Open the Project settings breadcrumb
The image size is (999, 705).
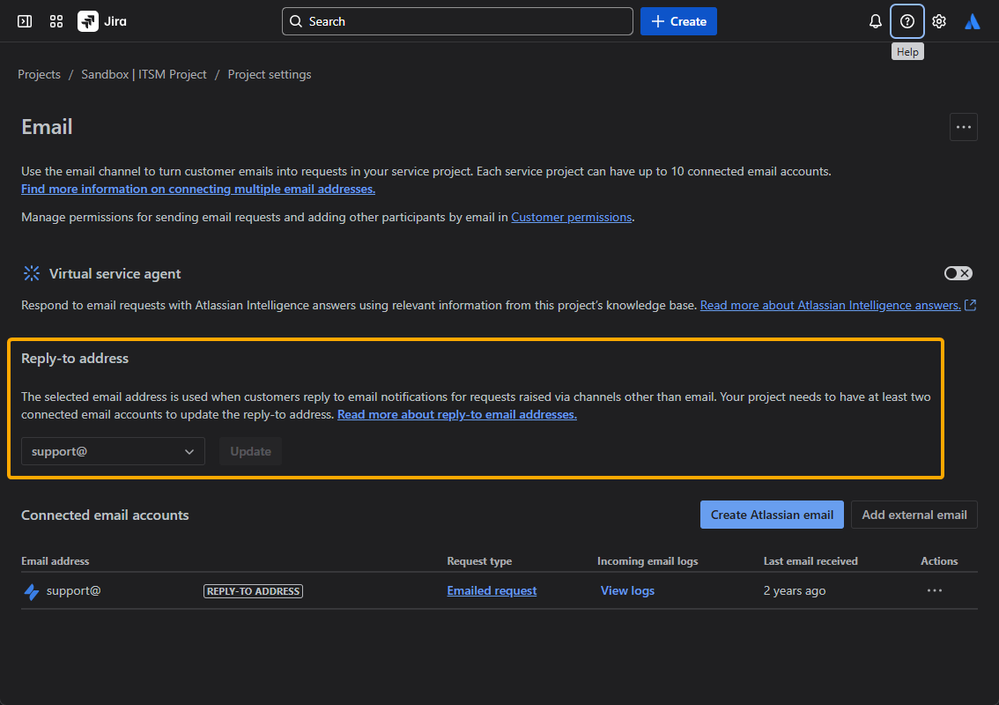(270, 75)
